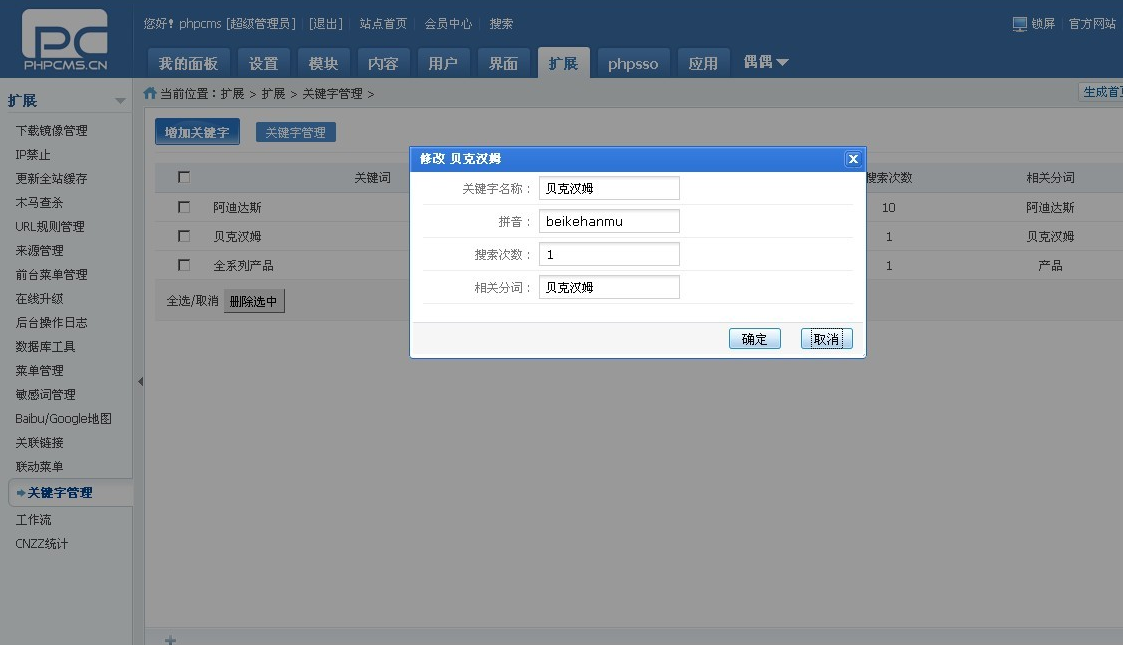
Task: Click the plus icon at bottom bar
Action: point(170,639)
